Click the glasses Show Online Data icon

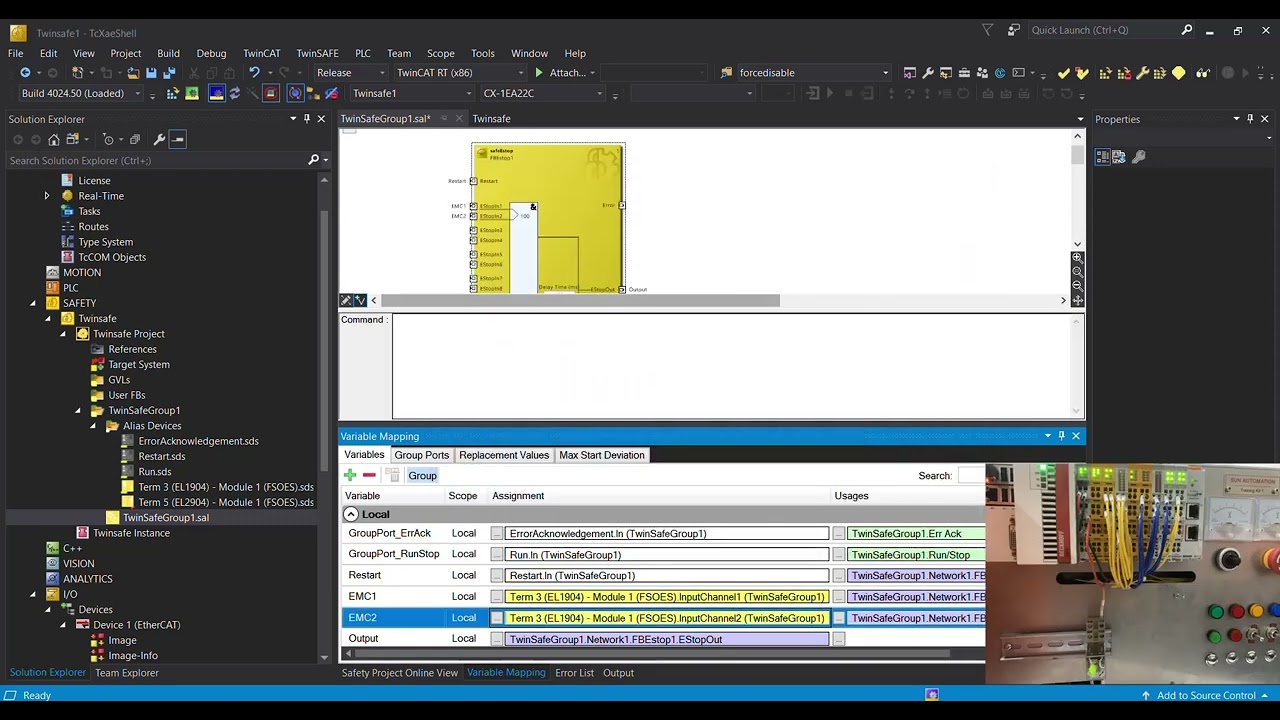tap(1202, 73)
